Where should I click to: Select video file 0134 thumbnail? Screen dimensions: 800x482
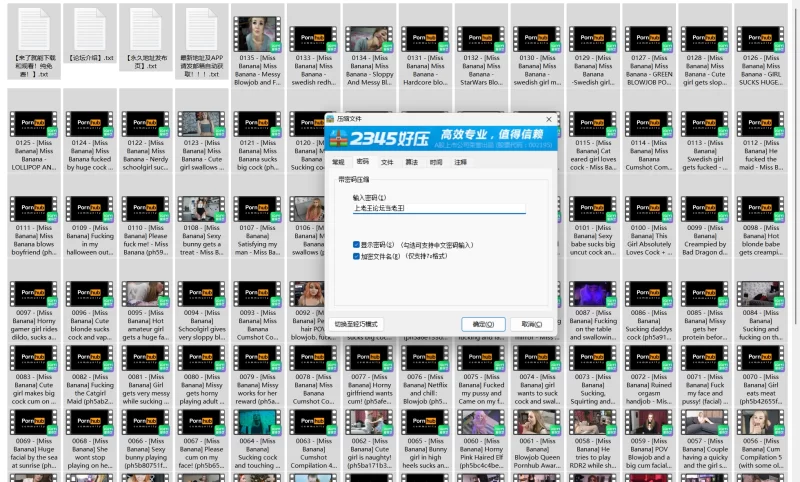coord(369,39)
